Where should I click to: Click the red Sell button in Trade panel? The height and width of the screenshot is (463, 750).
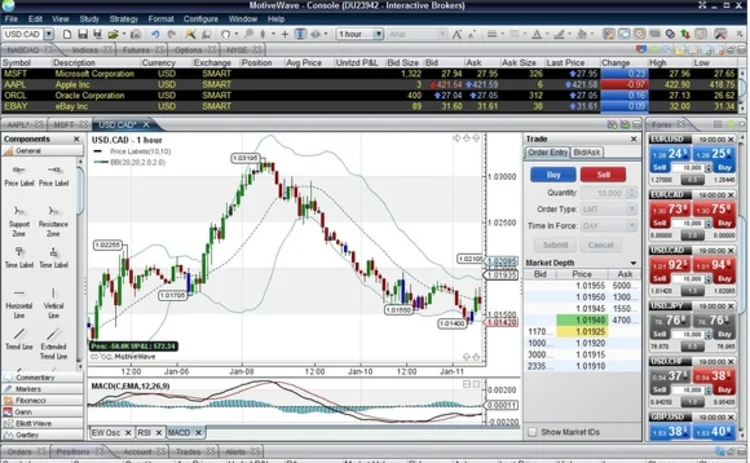[603, 175]
